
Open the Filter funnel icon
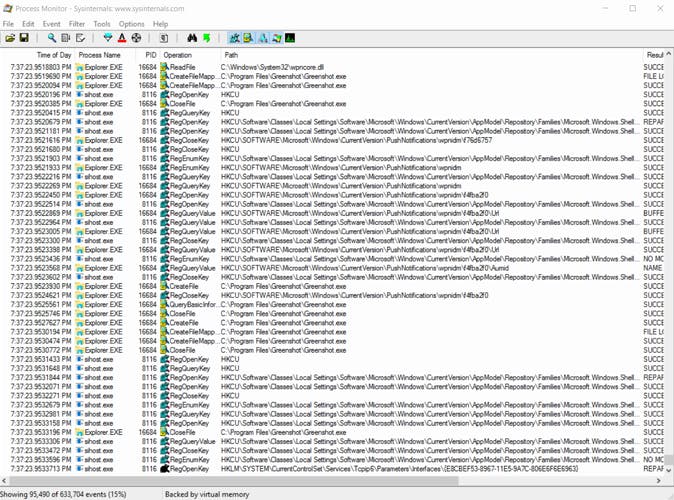(x=108, y=38)
